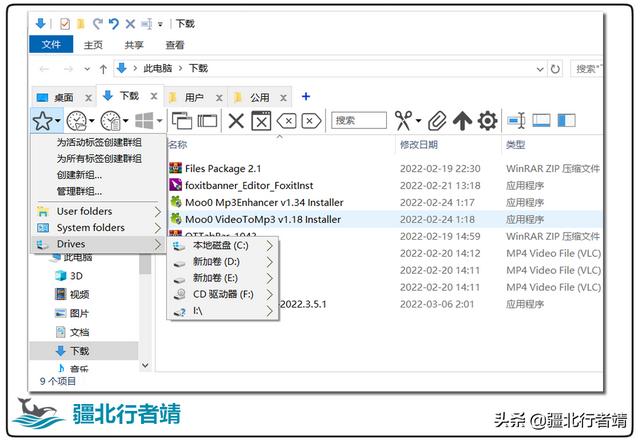Add a new tab with the plus button
640x441 pixels.
[306, 97]
